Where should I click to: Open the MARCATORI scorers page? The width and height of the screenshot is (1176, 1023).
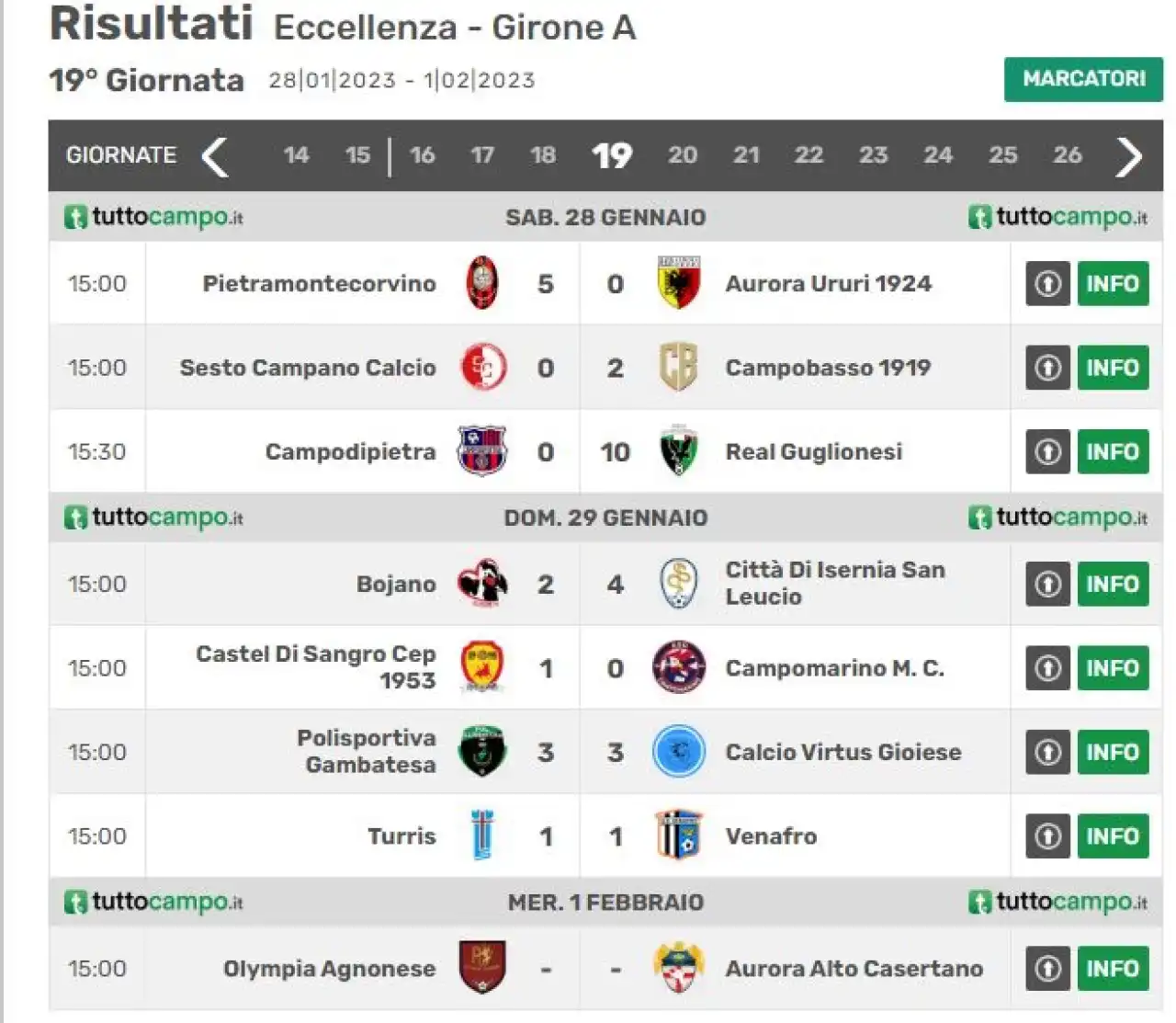pyautogui.click(x=1084, y=79)
